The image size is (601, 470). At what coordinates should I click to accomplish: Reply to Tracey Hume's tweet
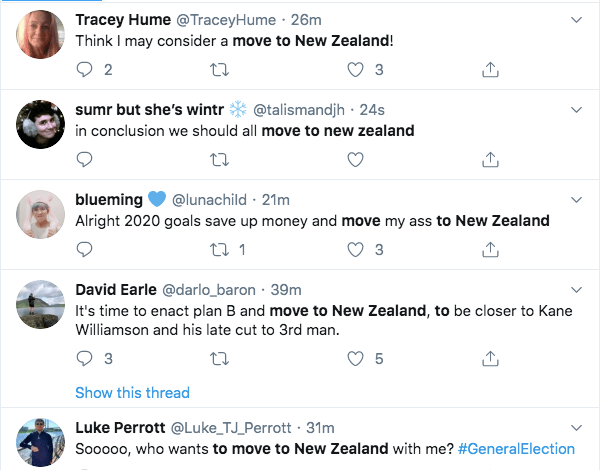[85, 69]
